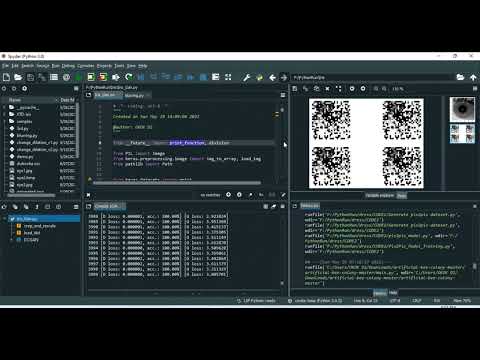Select the Plots pane tab

click(401, 196)
